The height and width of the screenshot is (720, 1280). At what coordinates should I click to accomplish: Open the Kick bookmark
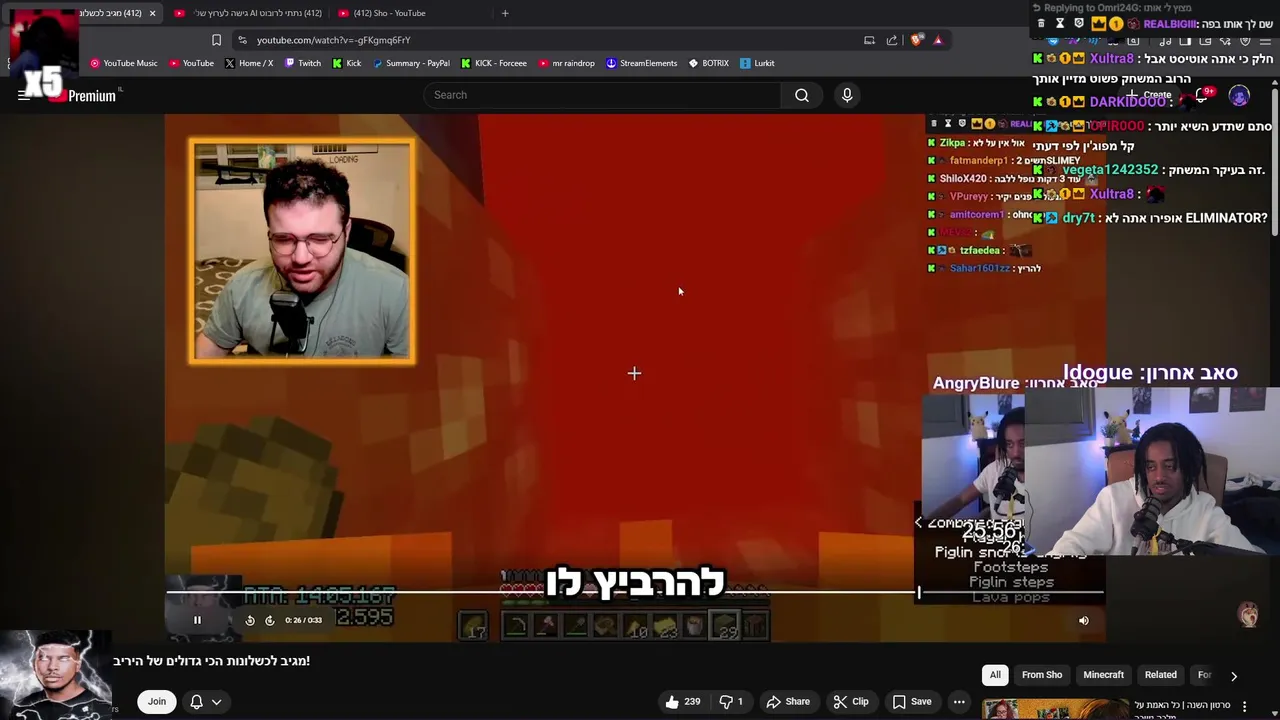tap(347, 63)
